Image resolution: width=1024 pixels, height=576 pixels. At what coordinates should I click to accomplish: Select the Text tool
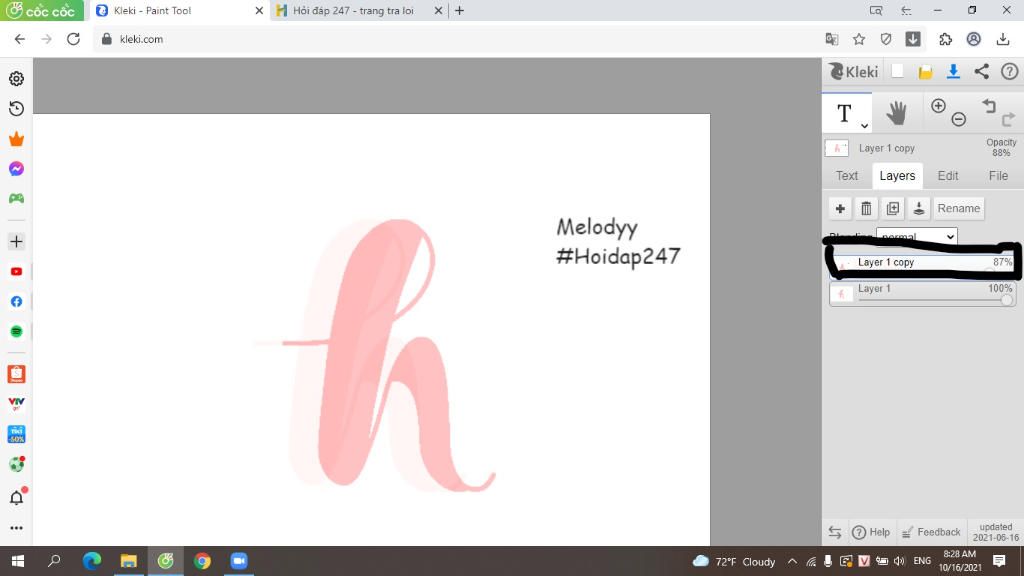pyautogui.click(x=844, y=113)
